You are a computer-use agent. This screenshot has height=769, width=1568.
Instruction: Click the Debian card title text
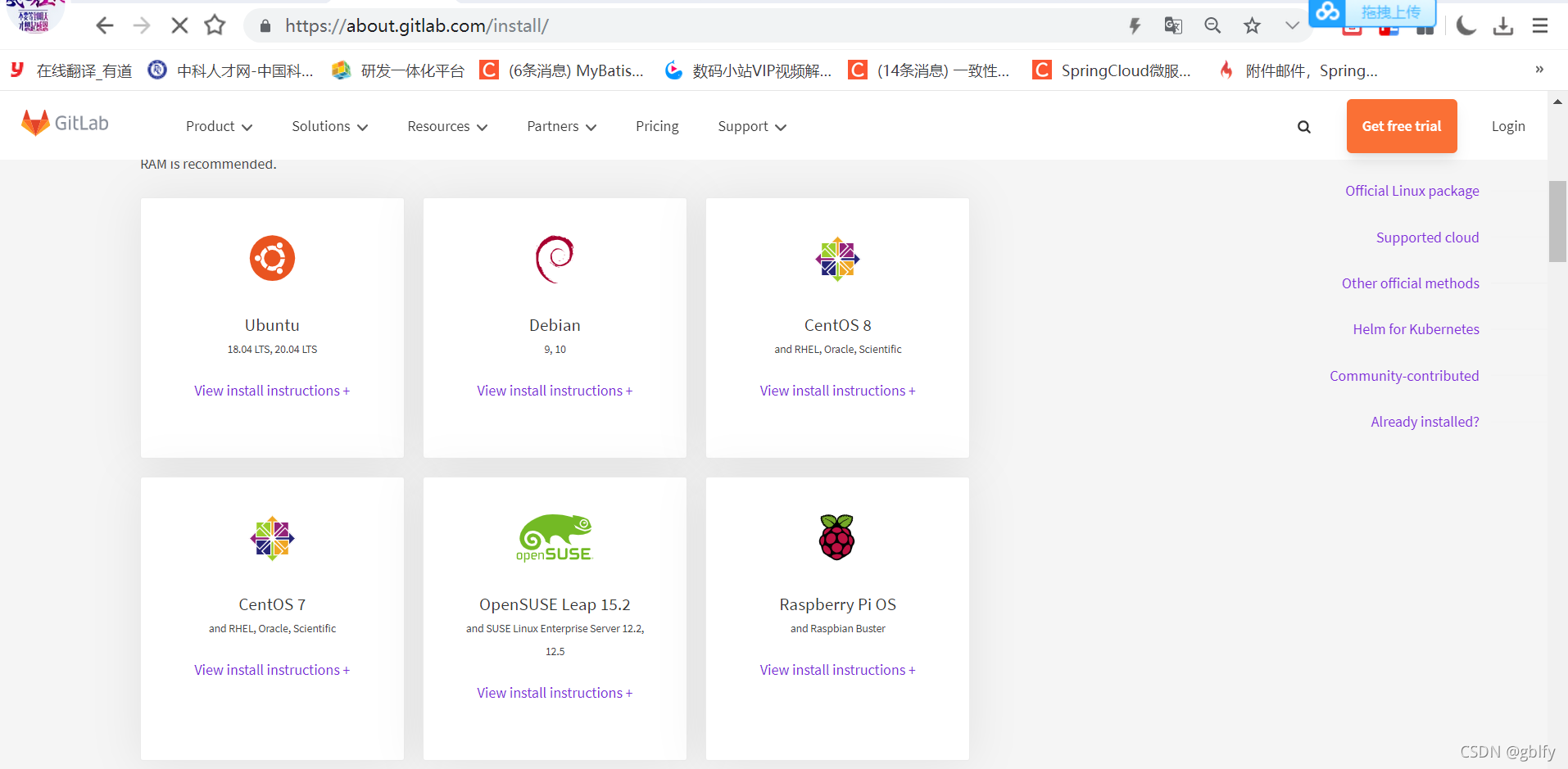click(555, 325)
